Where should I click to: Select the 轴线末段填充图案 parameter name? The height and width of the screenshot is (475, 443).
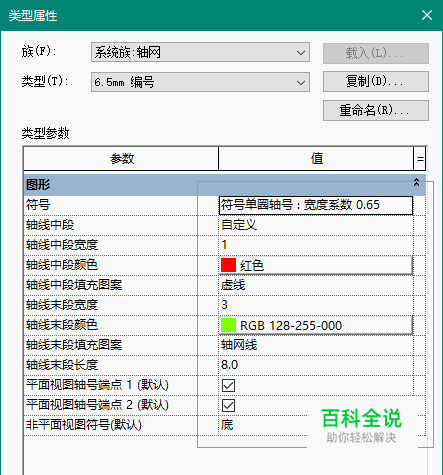121,345
